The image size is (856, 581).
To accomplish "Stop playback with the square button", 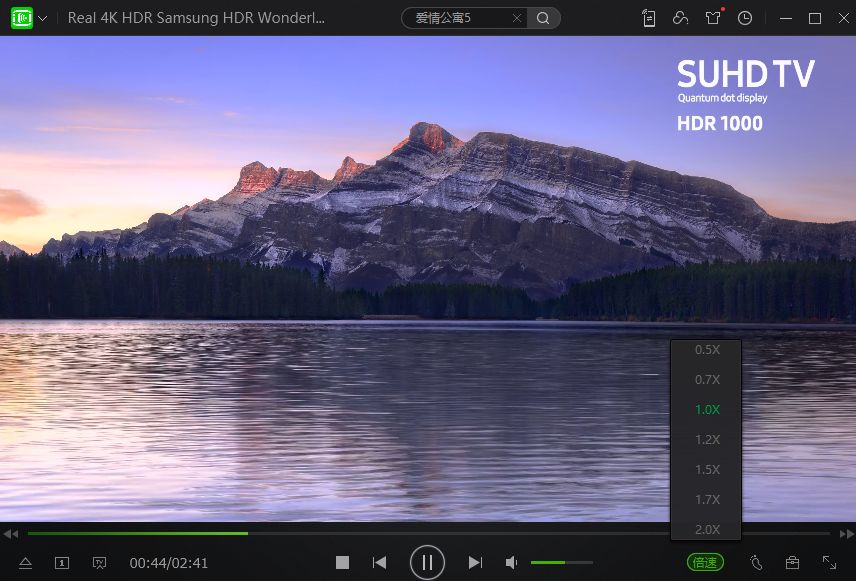I will click(x=342, y=562).
